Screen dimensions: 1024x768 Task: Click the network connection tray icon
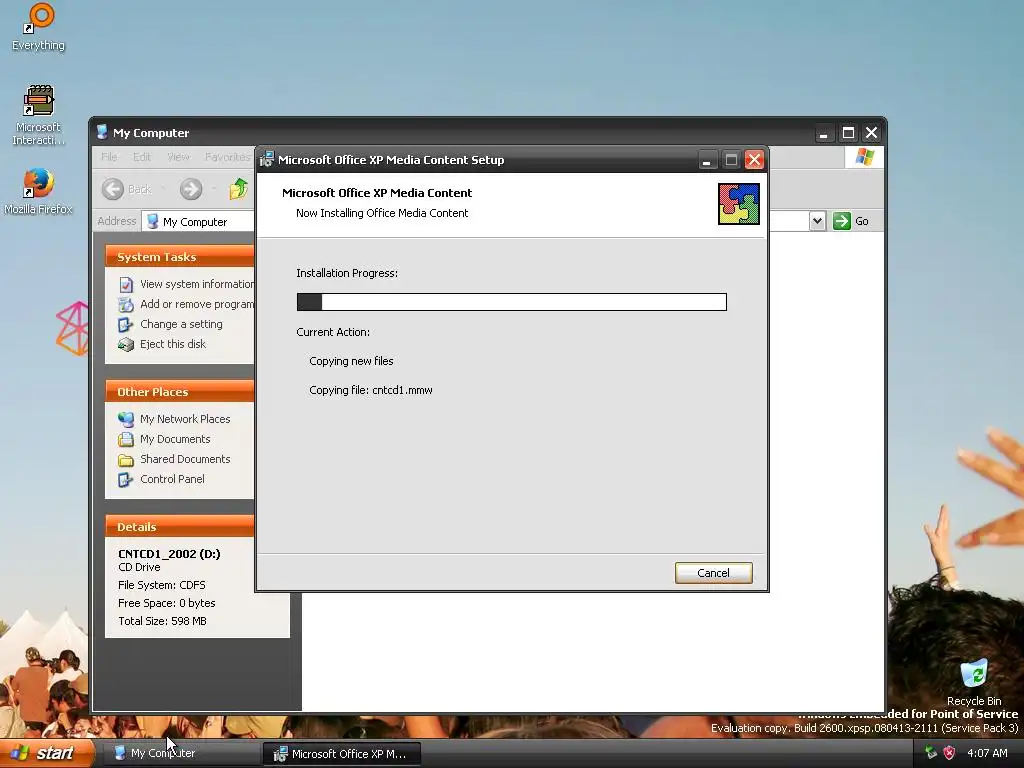click(931, 753)
